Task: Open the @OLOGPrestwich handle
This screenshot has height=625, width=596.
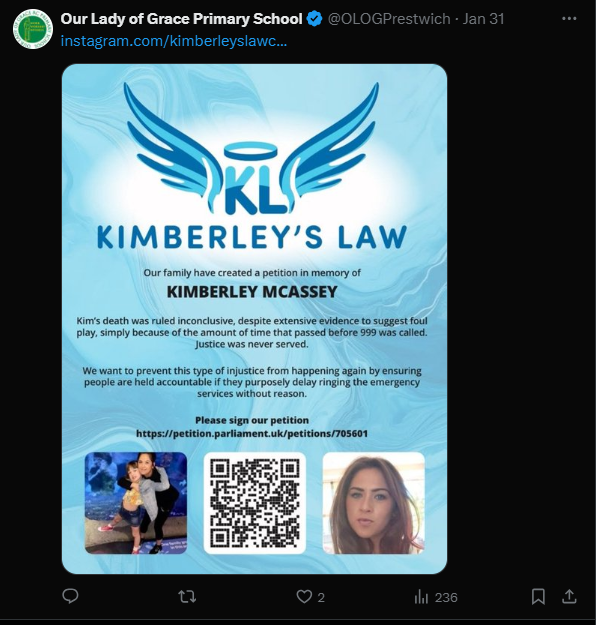Action: pyautogui.click(x=389, y=19)
